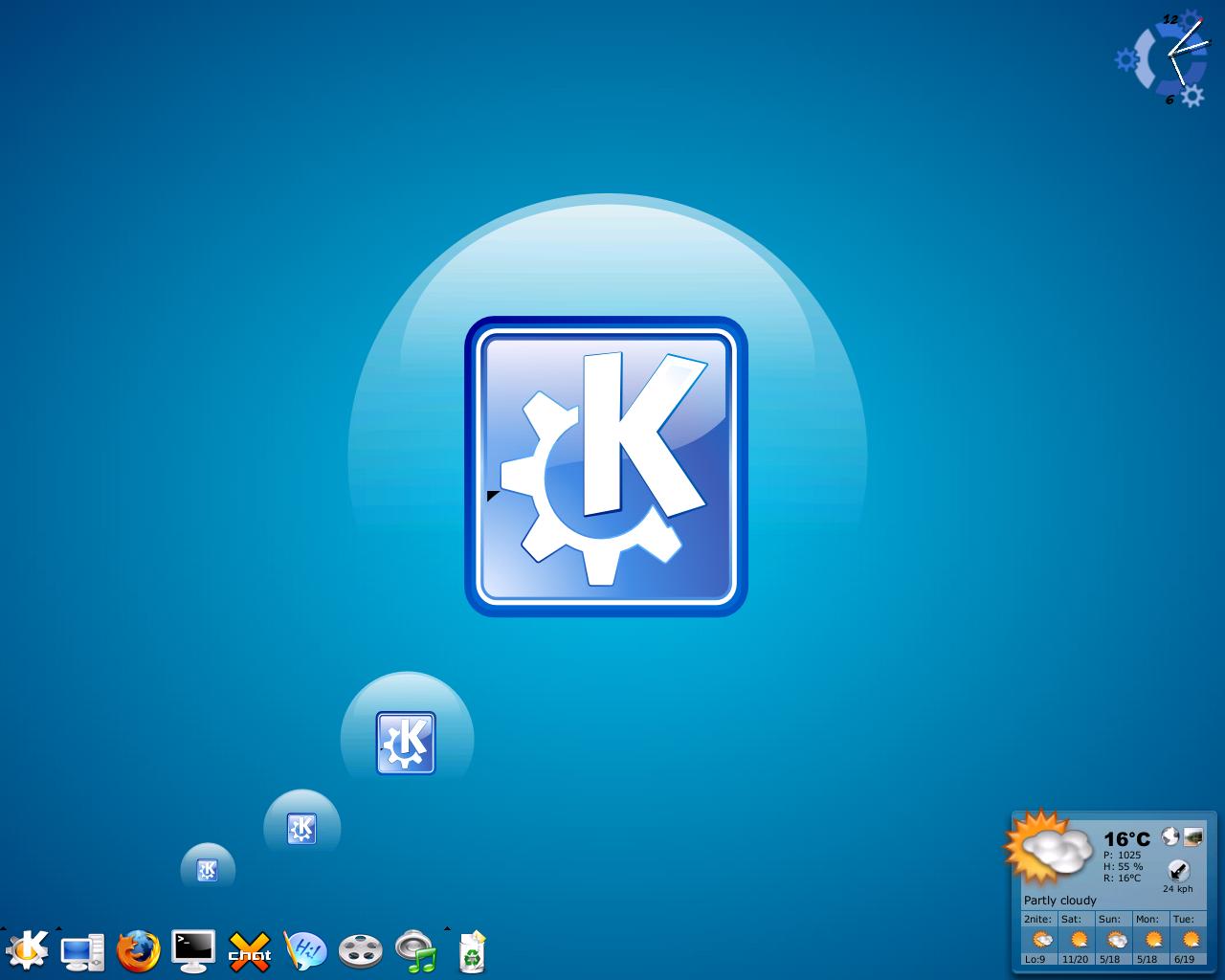Click the "11/20" Saturday temperatures
This screenshot has width=1225, height=980.
click(1075, 959)
